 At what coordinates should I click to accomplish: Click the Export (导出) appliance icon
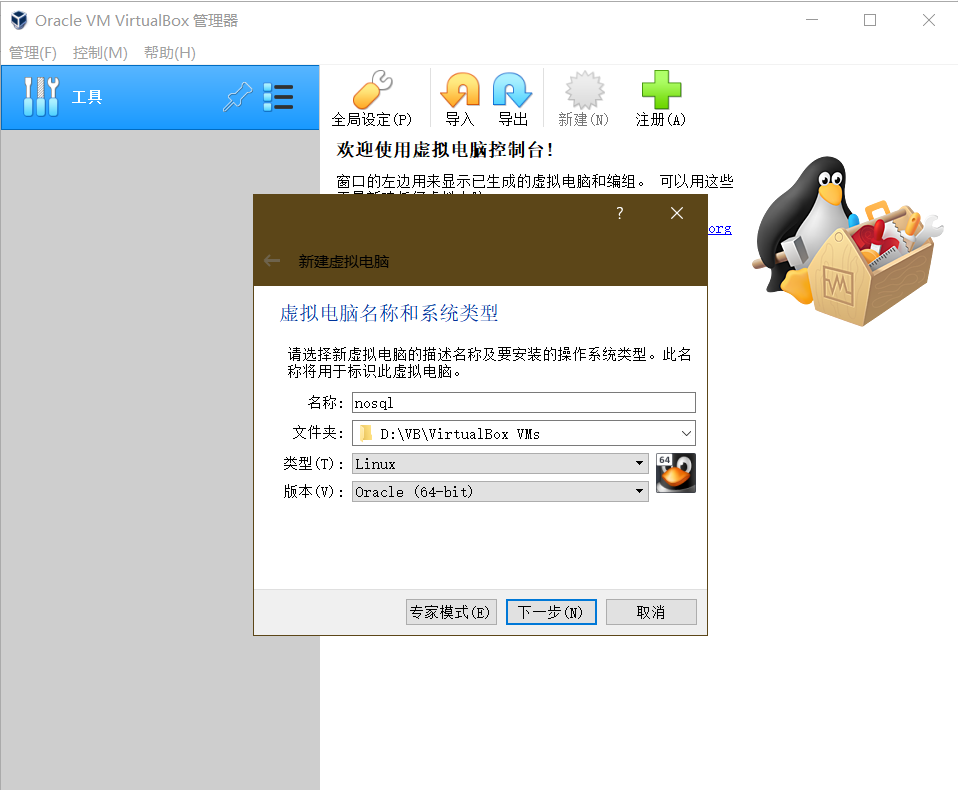click(513, 98)
